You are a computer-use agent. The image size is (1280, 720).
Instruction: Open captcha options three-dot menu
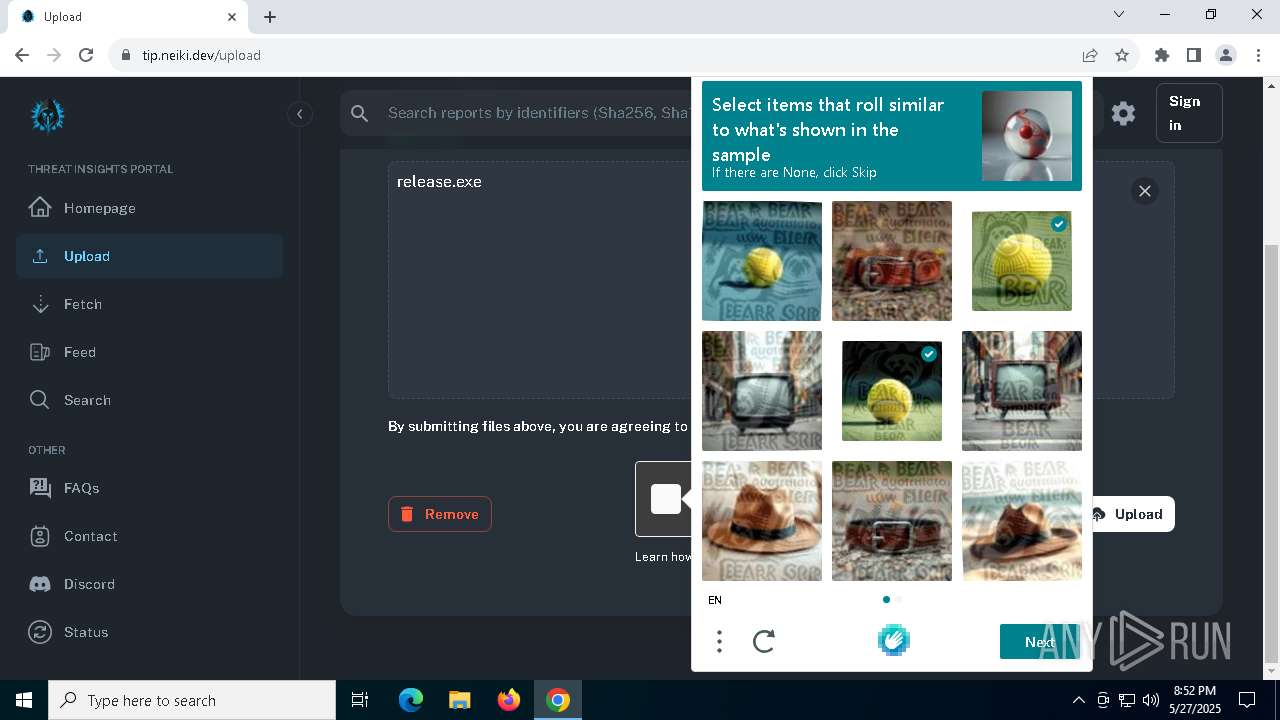(x=719, y=641)
